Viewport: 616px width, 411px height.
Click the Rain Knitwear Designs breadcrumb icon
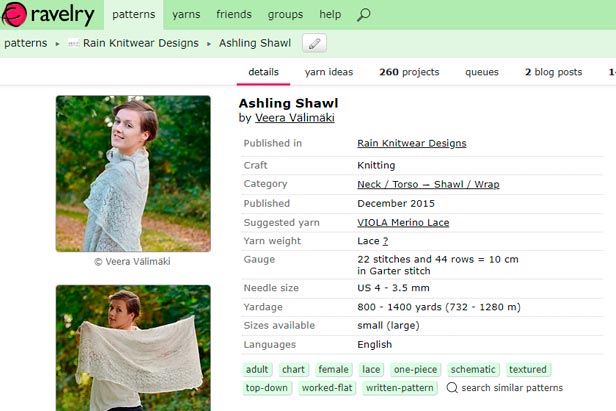pyautogui.click(x=73, y=43)
